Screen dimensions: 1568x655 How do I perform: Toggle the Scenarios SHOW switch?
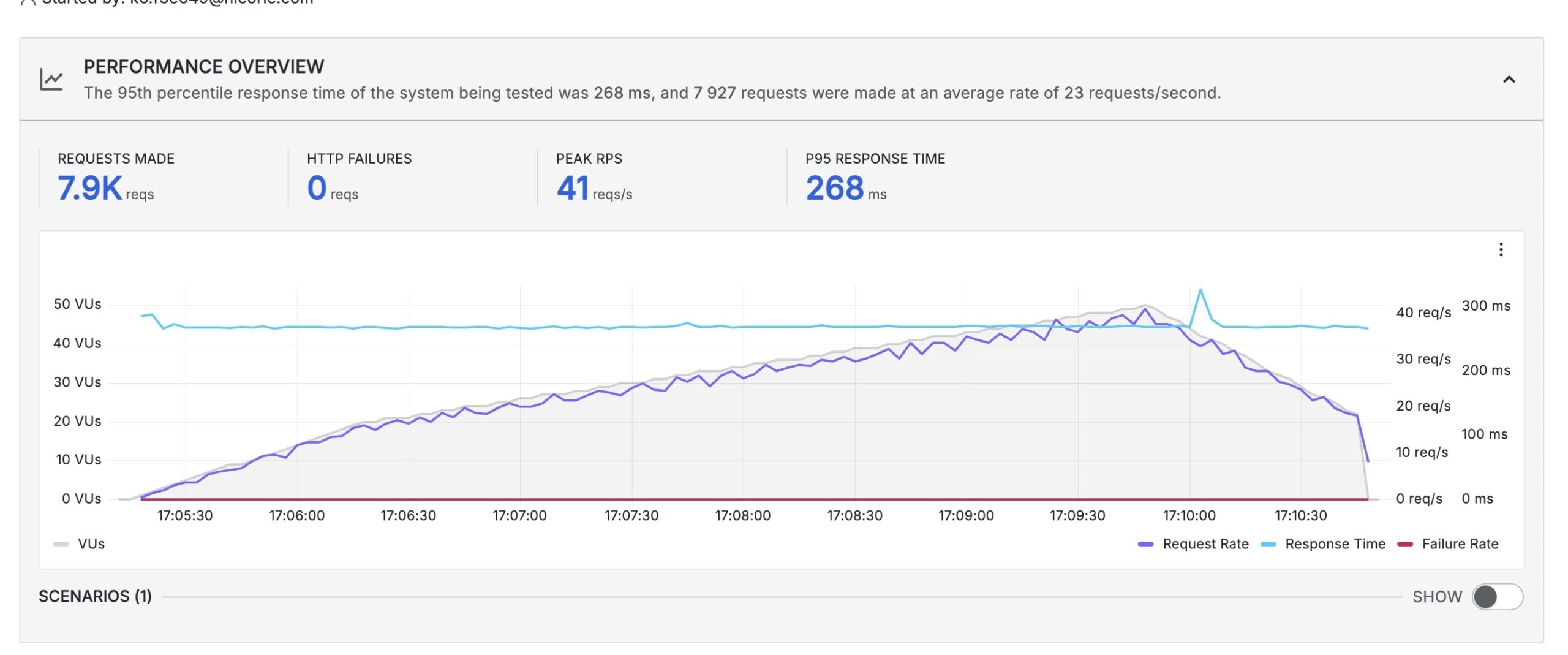coord(1497,596)
